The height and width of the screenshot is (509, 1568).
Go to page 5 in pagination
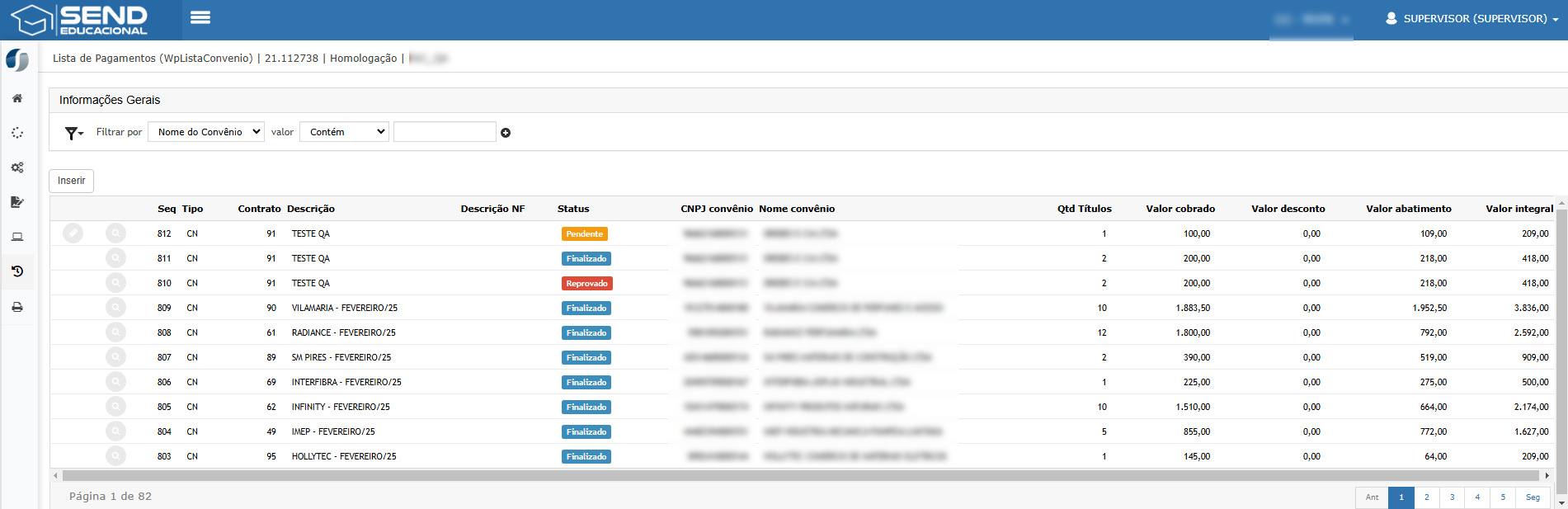point(1503,497)
